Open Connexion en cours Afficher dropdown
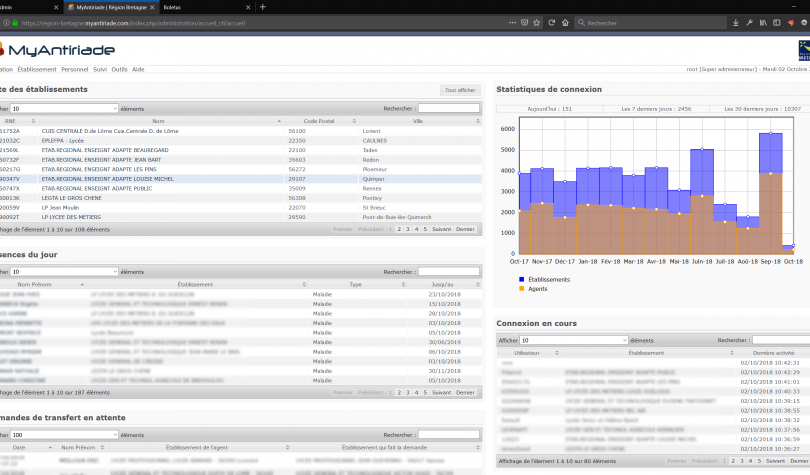 click(573, 340)
